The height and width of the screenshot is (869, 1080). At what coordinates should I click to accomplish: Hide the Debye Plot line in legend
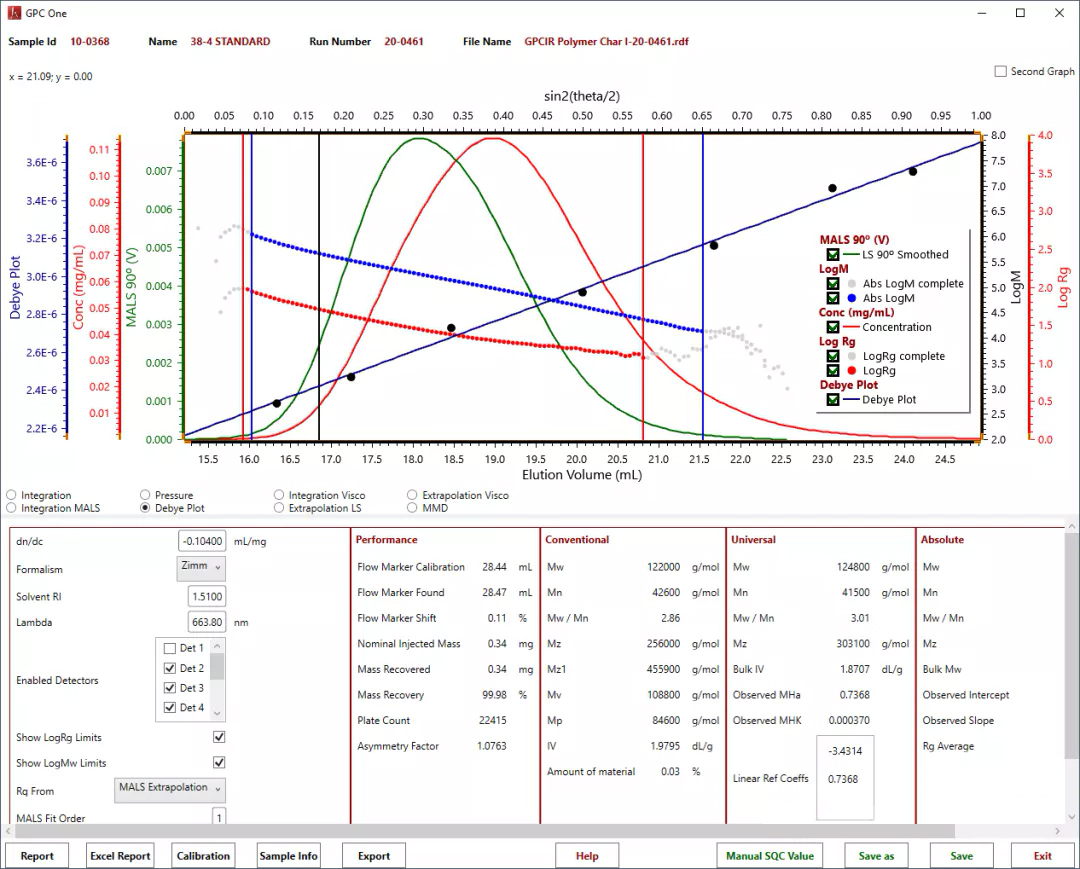point(833,399)
